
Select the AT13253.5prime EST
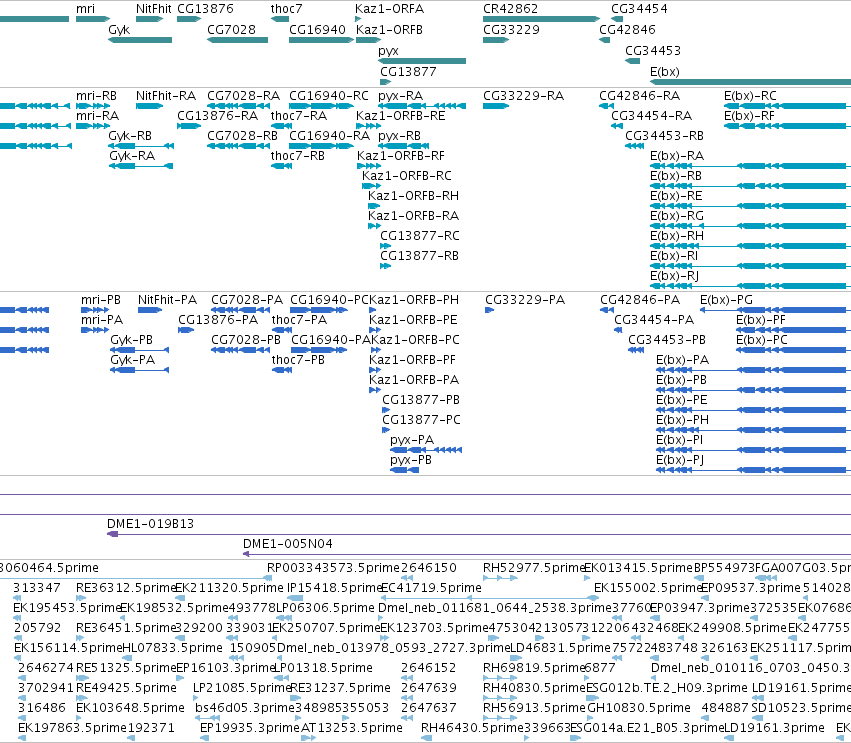(308, 738)
